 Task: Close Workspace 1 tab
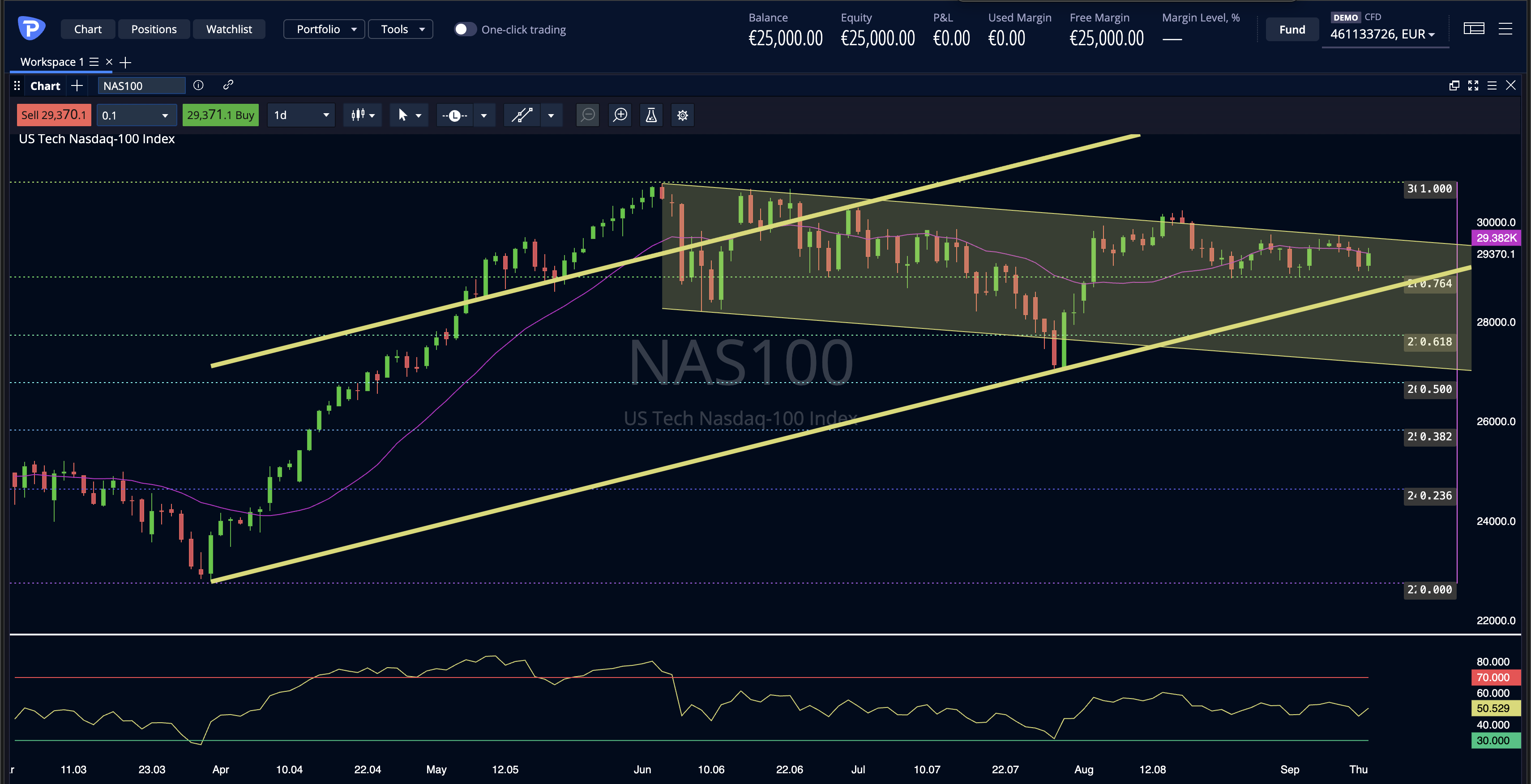tap(109, 62)
